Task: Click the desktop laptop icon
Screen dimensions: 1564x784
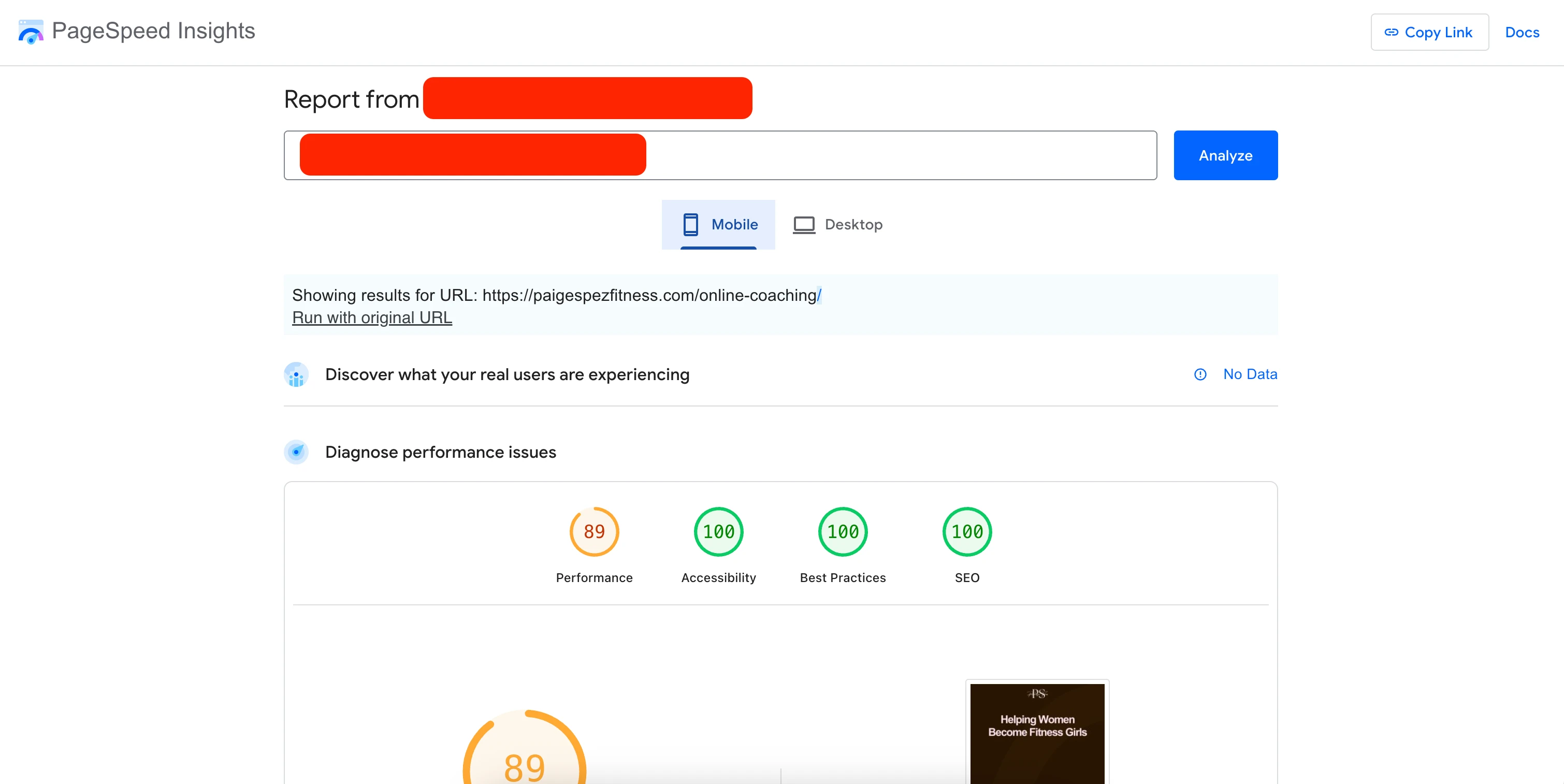Action: (804, 224)
